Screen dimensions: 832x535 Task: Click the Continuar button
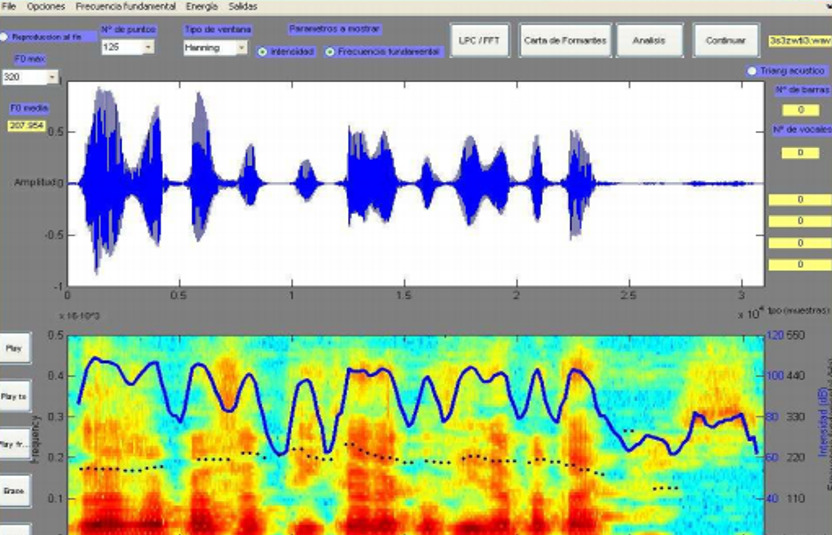click(725, 41)
